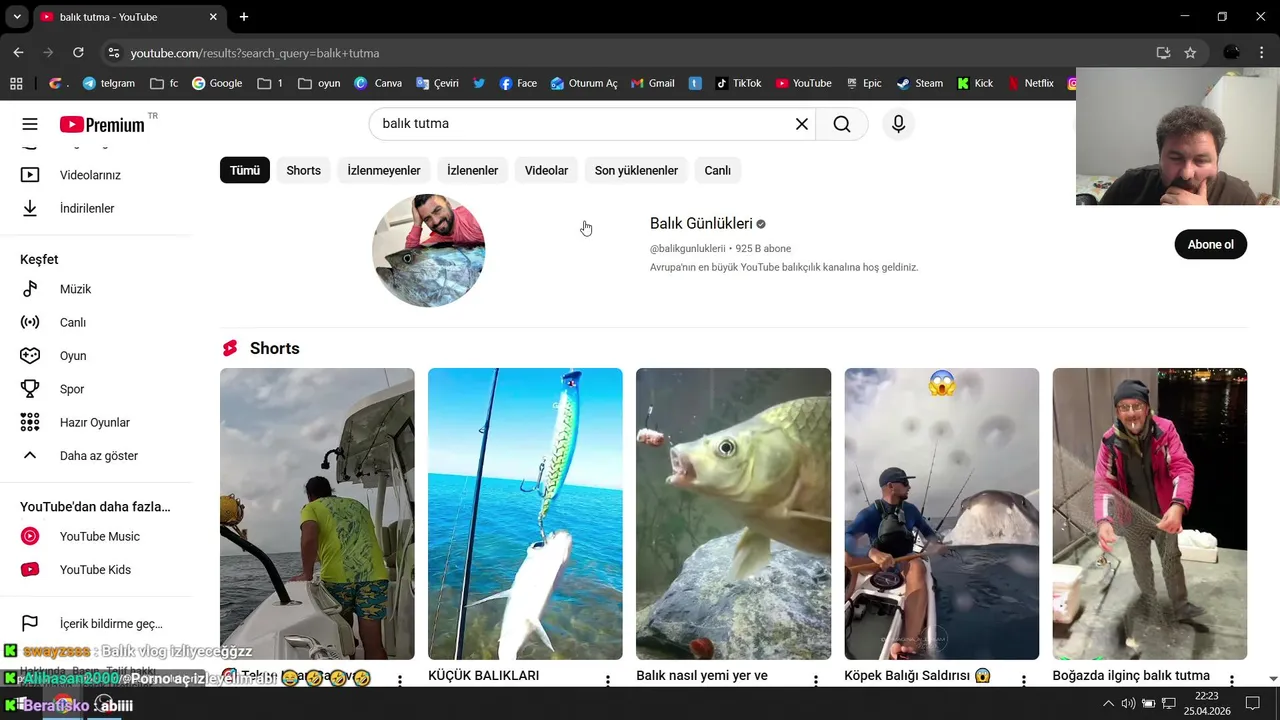Select the Shorts filter chip
The height and width of the screenshot is (720, 1280).
click(x=303, y=170)
